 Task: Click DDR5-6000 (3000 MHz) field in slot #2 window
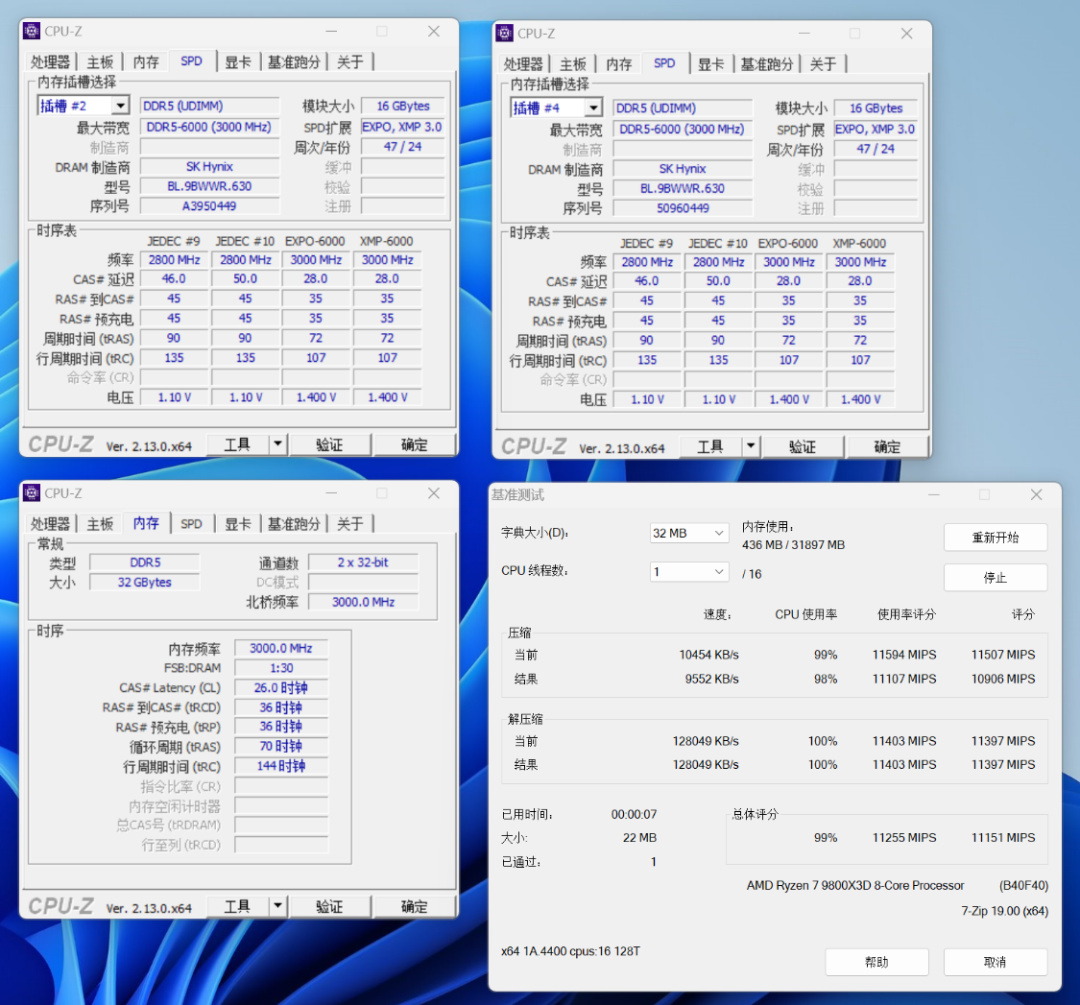[x=209, y=127]
